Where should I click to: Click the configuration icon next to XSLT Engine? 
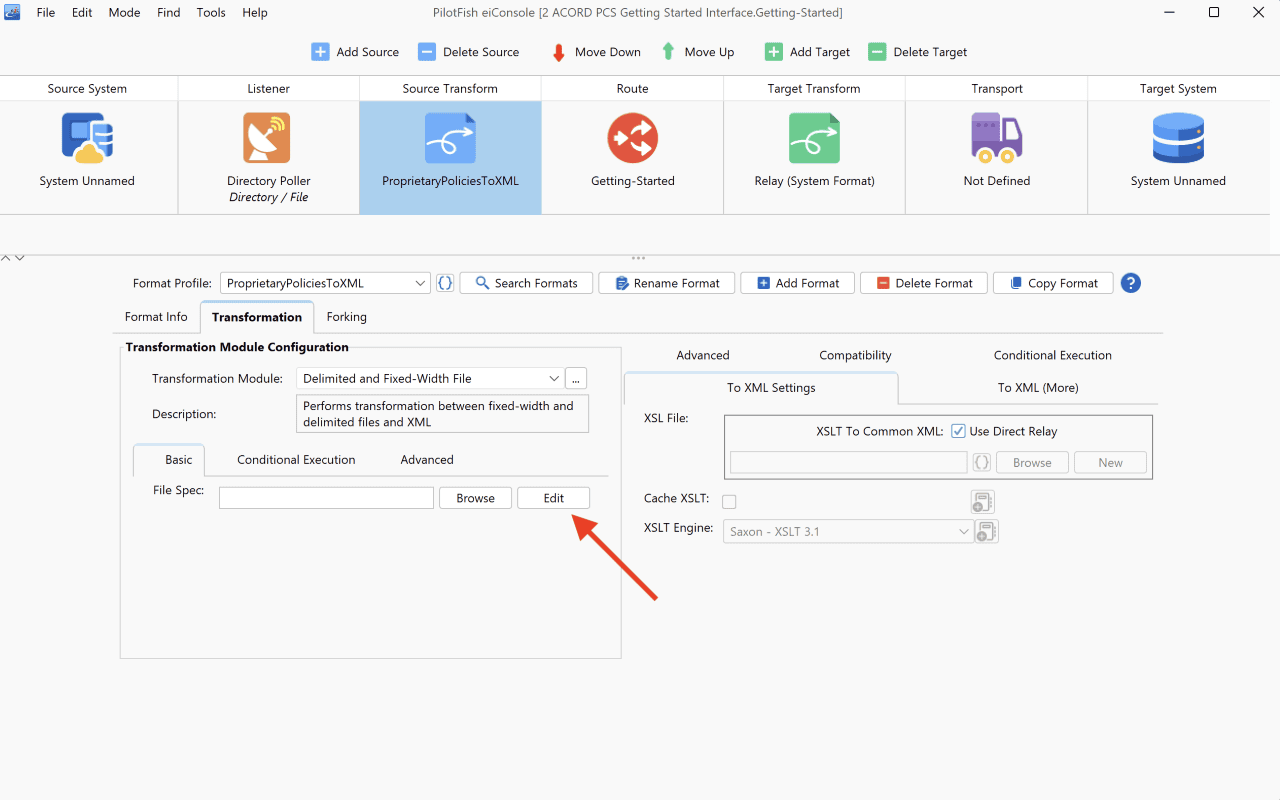[x=987, y=532]
